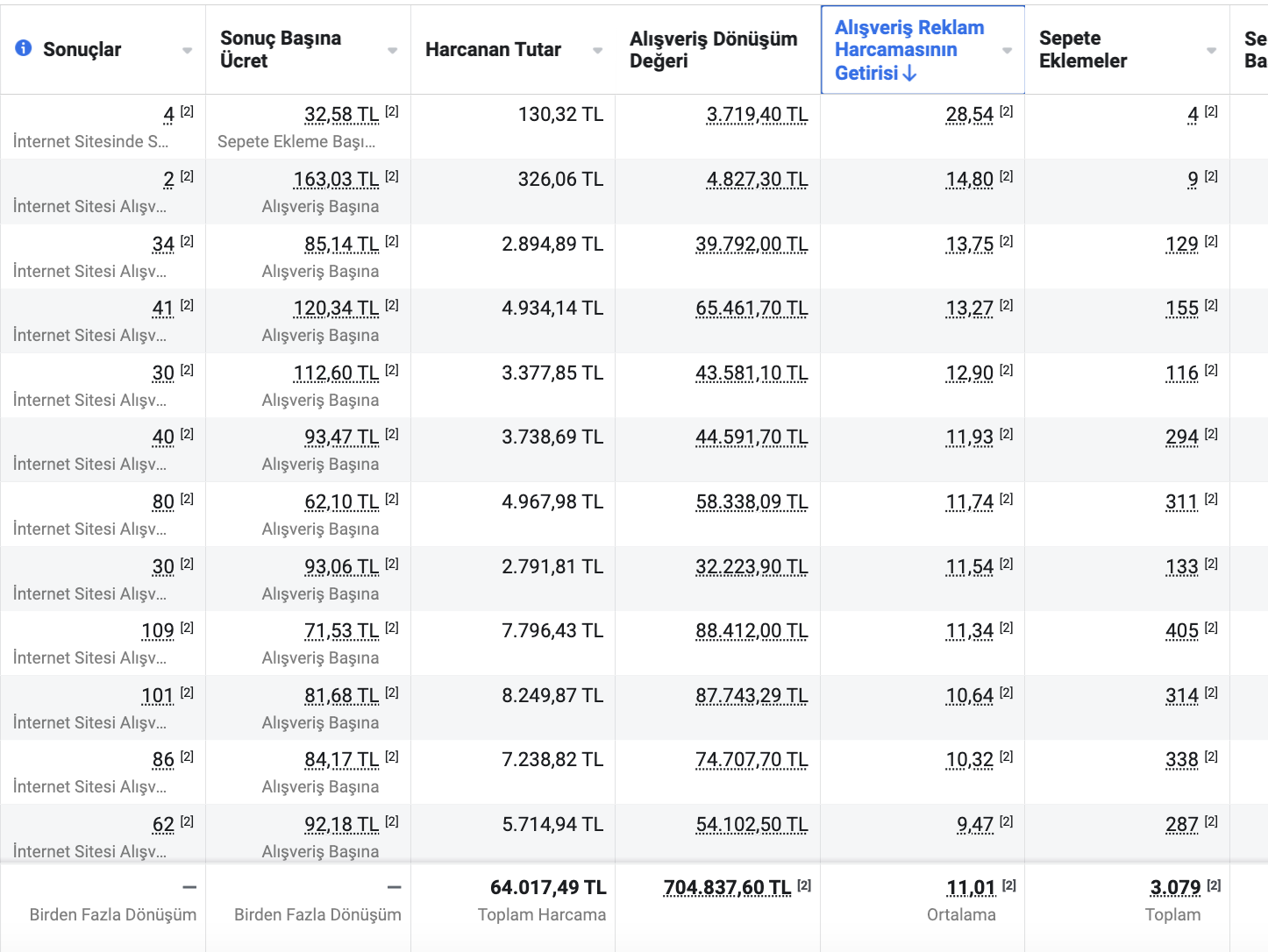Select the Harcanan Tutar column header text
Image resolution: width=1268 pixels, height=952 pixels.
(493, 50)
